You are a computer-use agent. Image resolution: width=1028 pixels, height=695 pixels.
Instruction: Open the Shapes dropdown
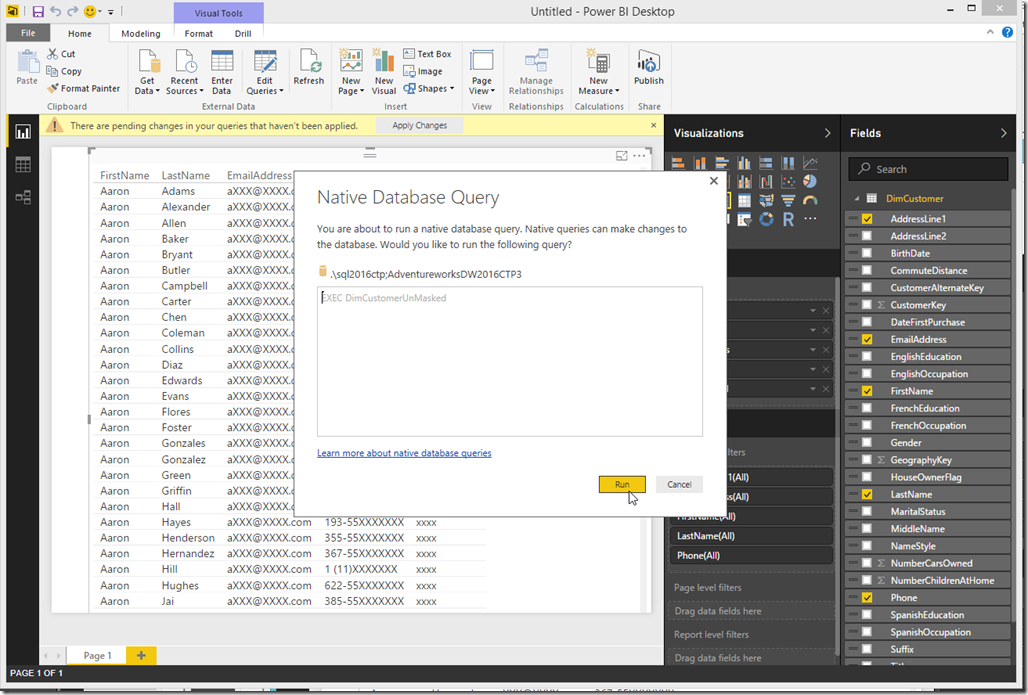point(429,89)
